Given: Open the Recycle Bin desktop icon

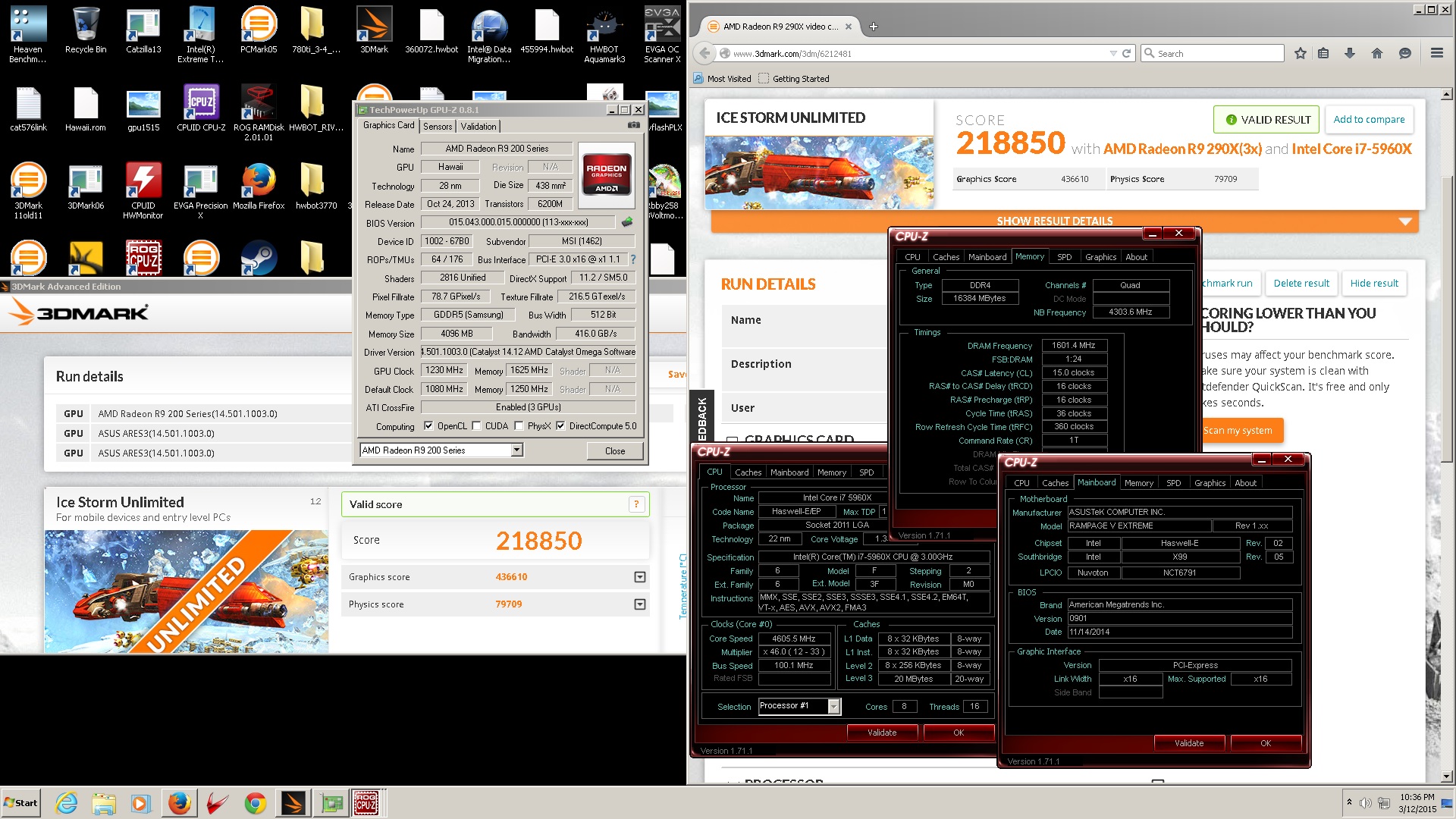Looking at the screenshot, I should click(x=86, y=32).
